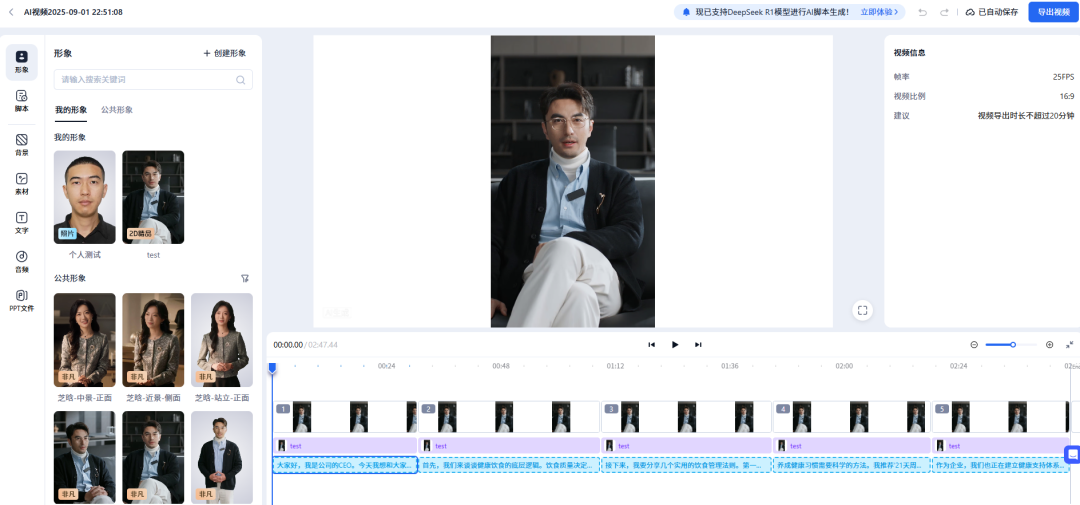Select scene 4 on the timeline

[x=852, y=417]
